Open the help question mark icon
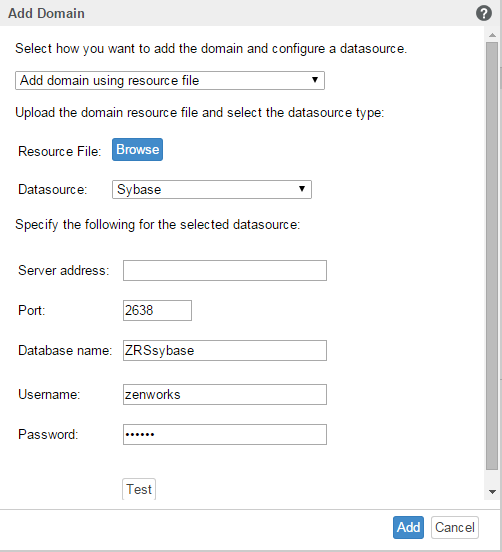 pos(484,13)
